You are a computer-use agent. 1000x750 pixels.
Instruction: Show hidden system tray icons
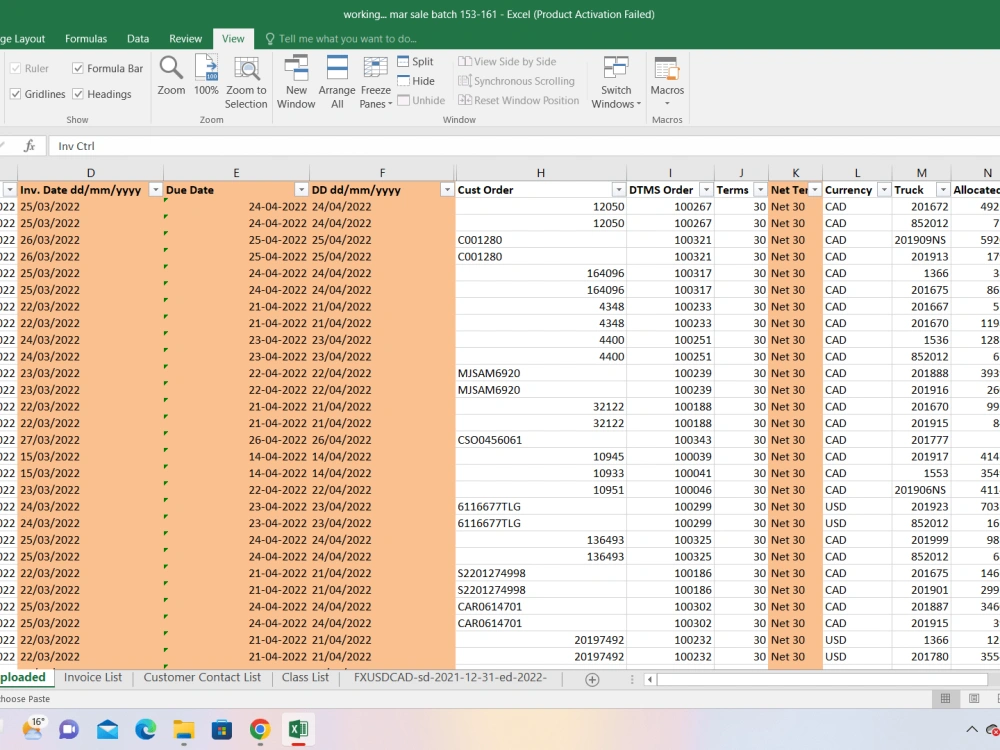point(971,729)
